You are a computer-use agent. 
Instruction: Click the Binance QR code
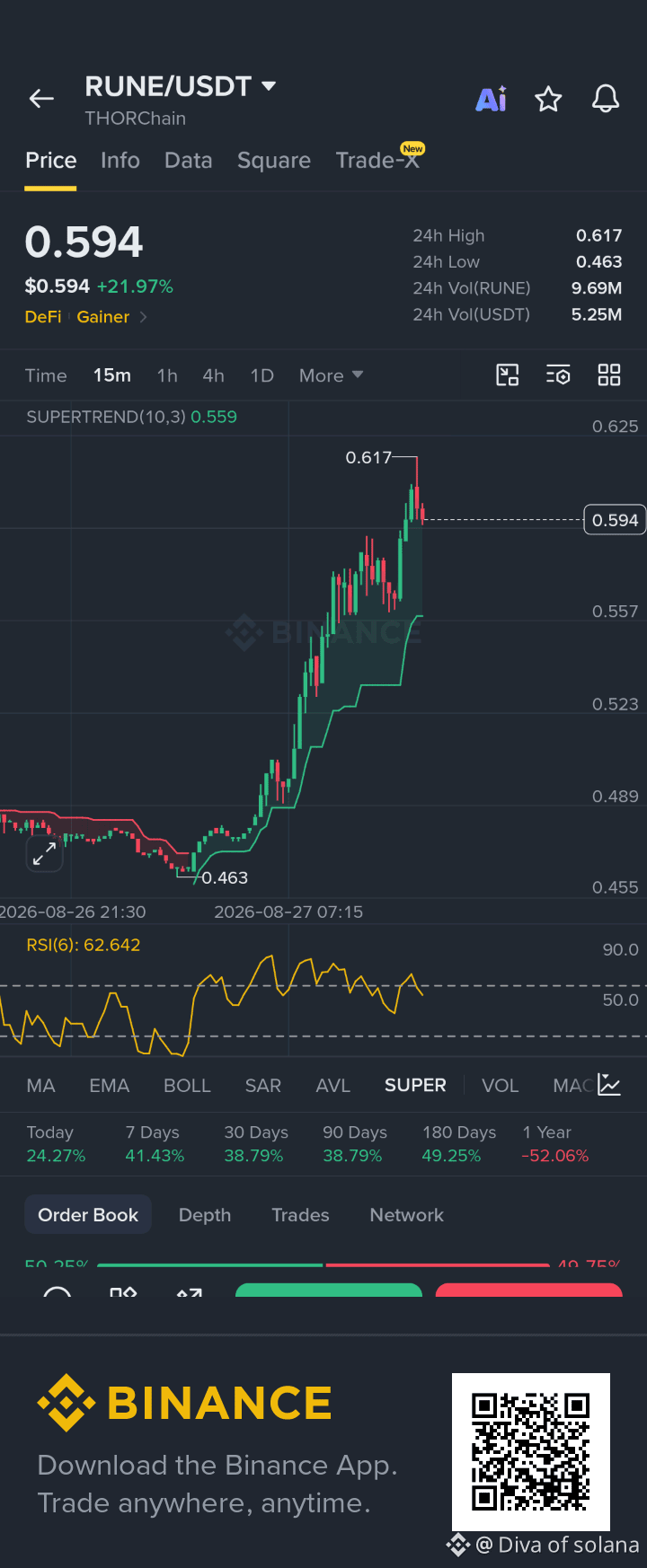[531, 1452]
